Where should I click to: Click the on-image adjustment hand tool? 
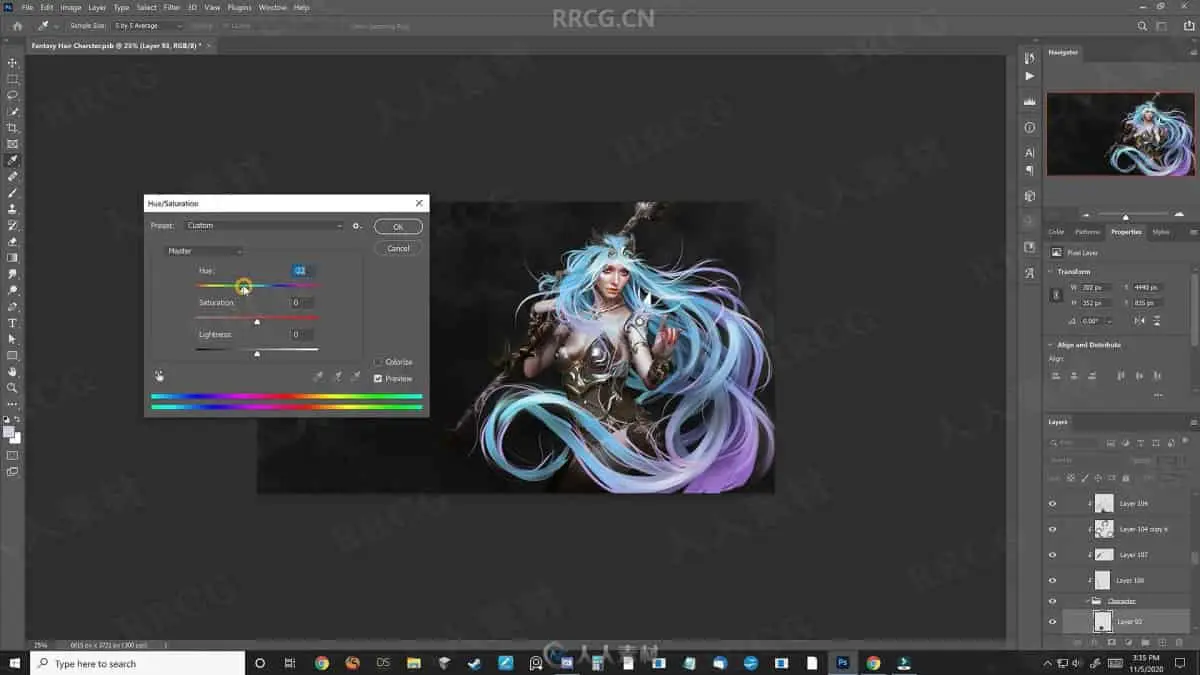tap(159, 376)
